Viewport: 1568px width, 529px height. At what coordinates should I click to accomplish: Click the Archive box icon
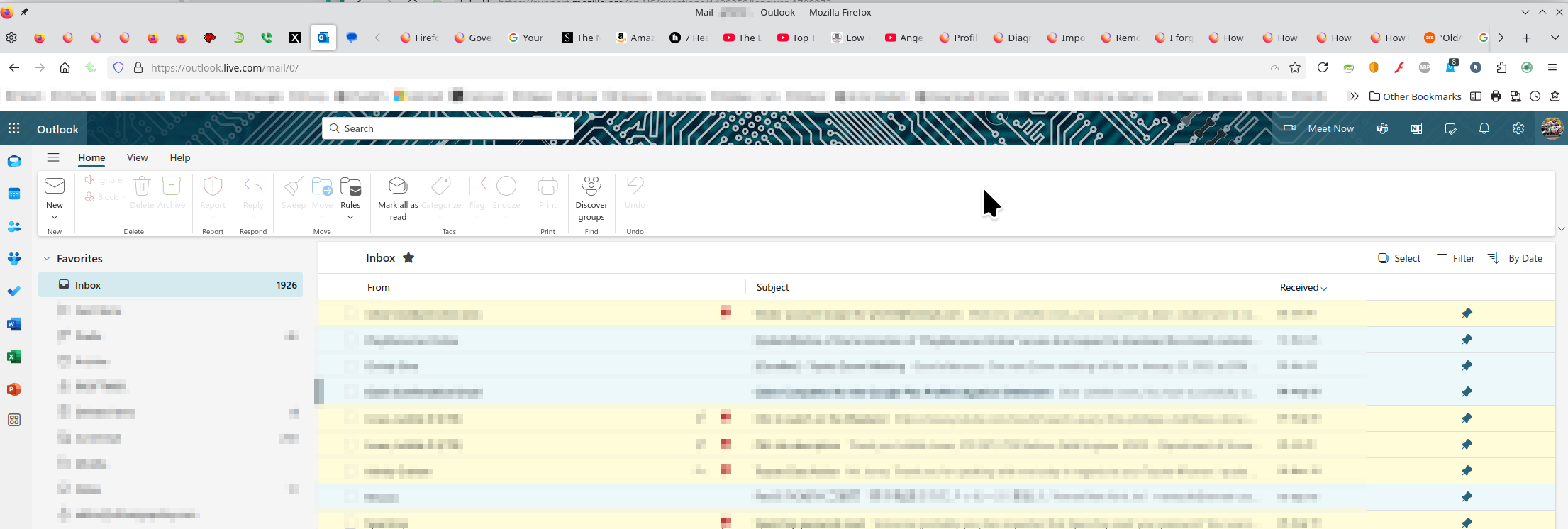pyautogui.click(x=171, y=186)
